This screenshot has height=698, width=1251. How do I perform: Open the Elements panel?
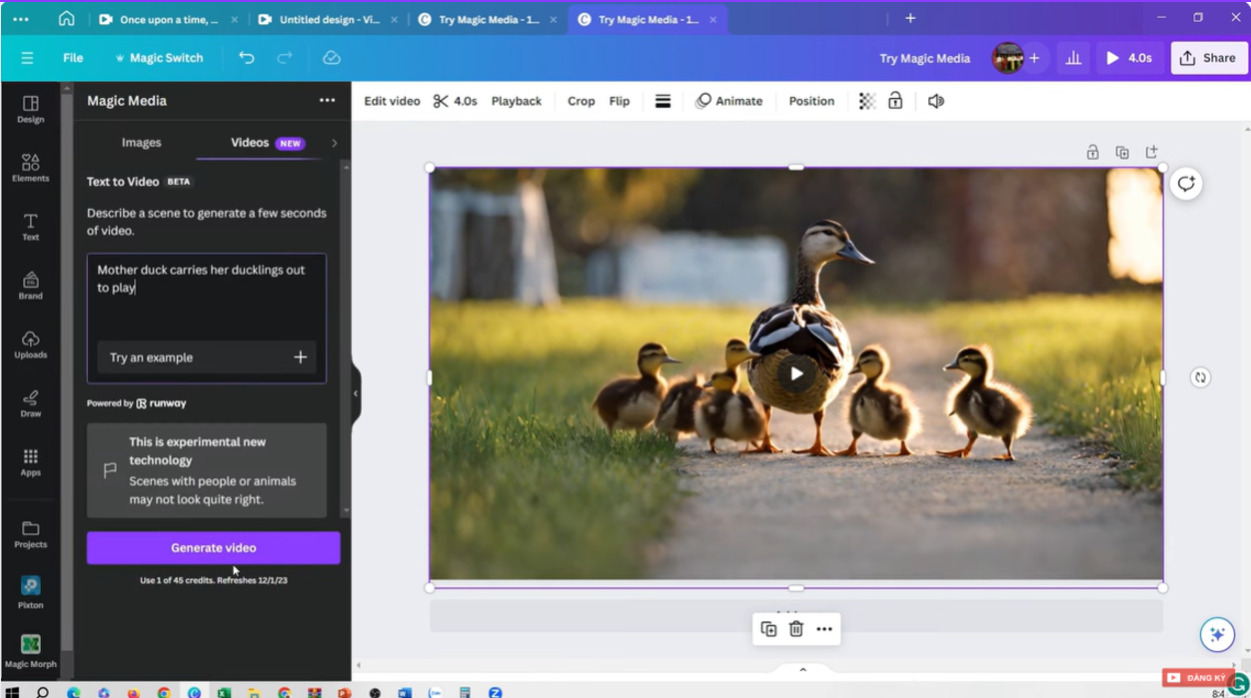[30, 168]
